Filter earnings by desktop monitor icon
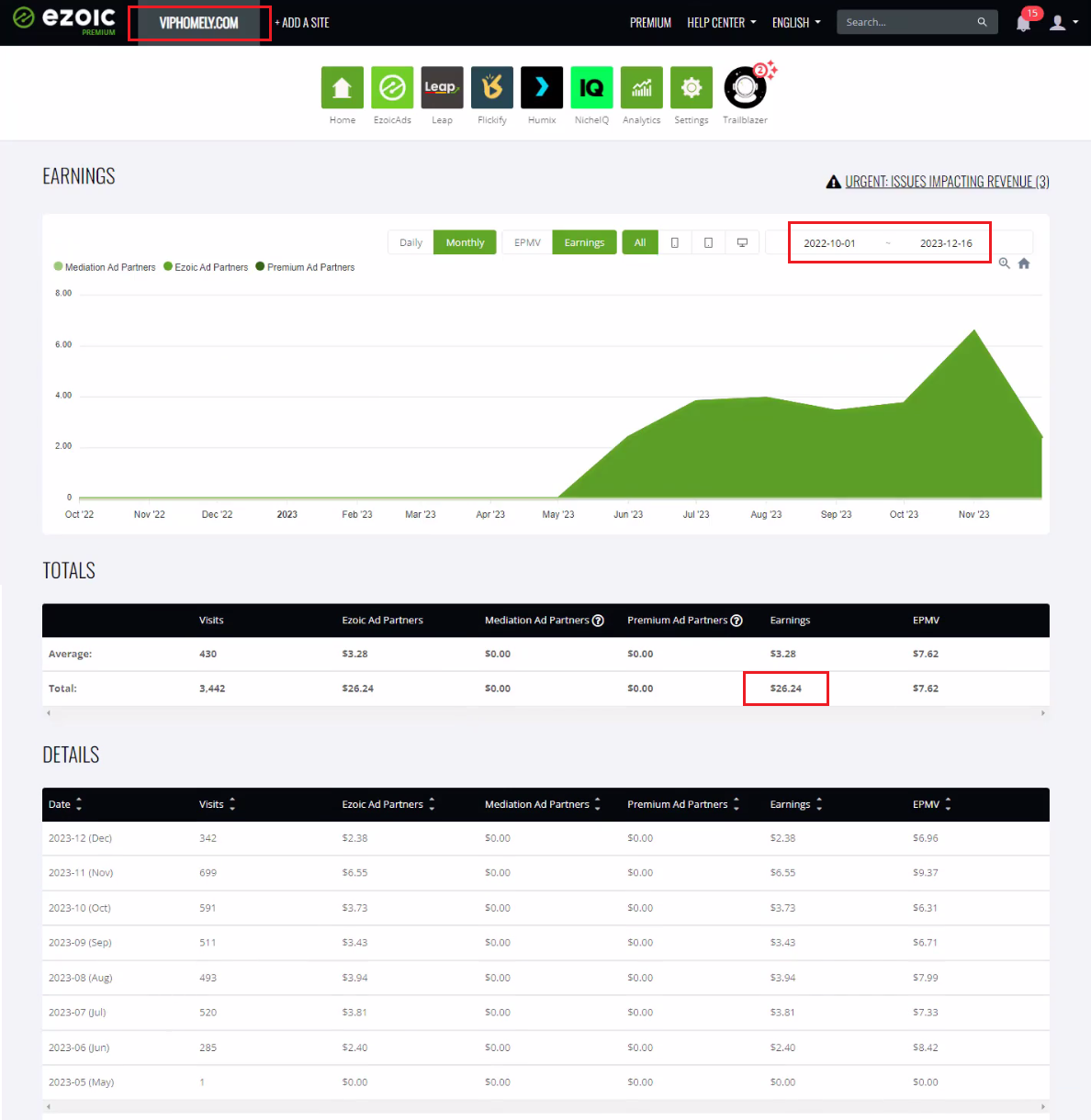The image size is (1091, 1120). coord(742,242)
